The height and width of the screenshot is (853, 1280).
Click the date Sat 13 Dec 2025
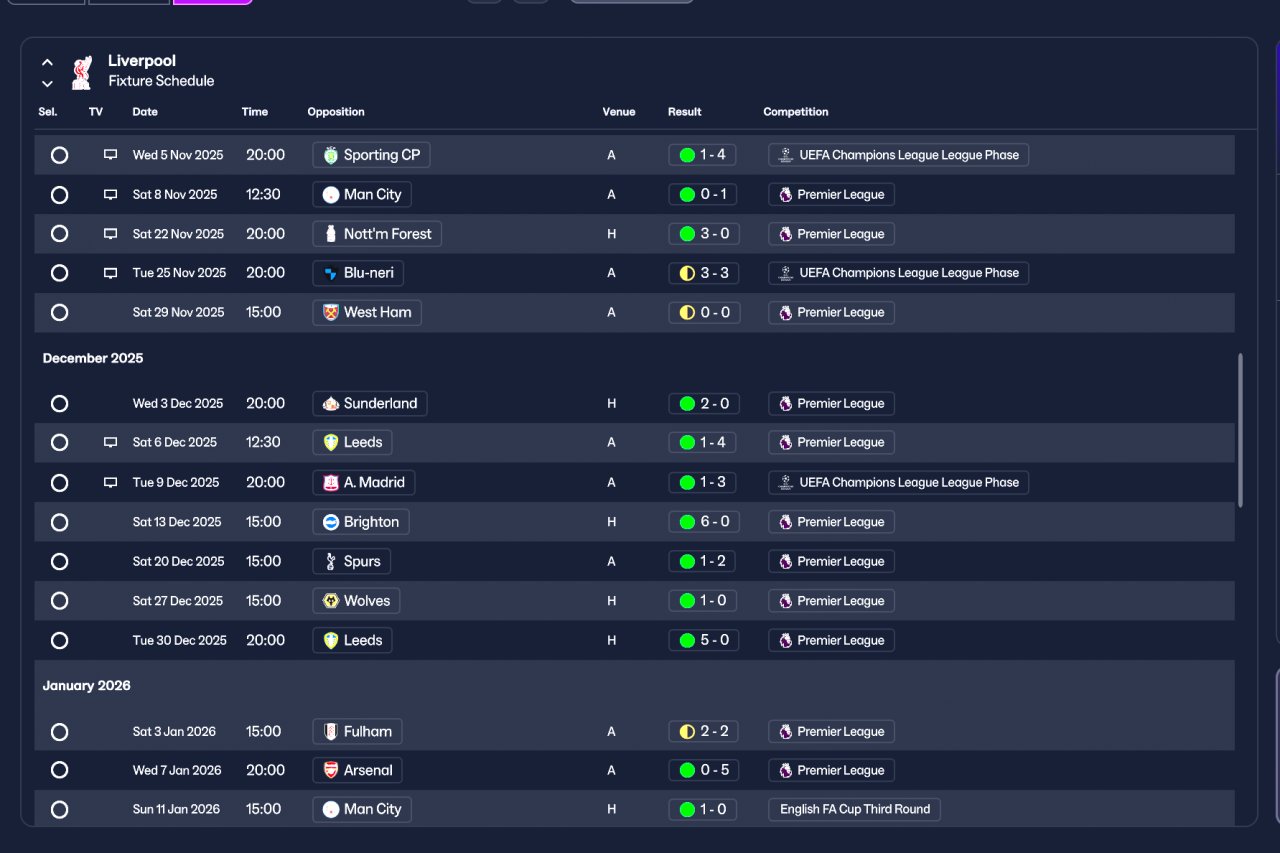click(x=177, y=522)
